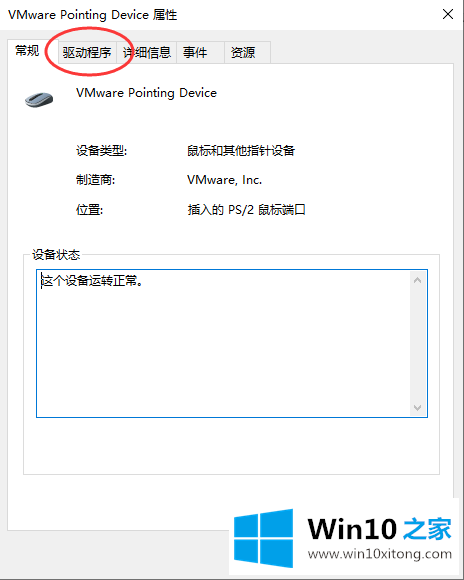Click inside the 设备状态 text box
The width and height of the screenshot is (464, 580).
223,343
